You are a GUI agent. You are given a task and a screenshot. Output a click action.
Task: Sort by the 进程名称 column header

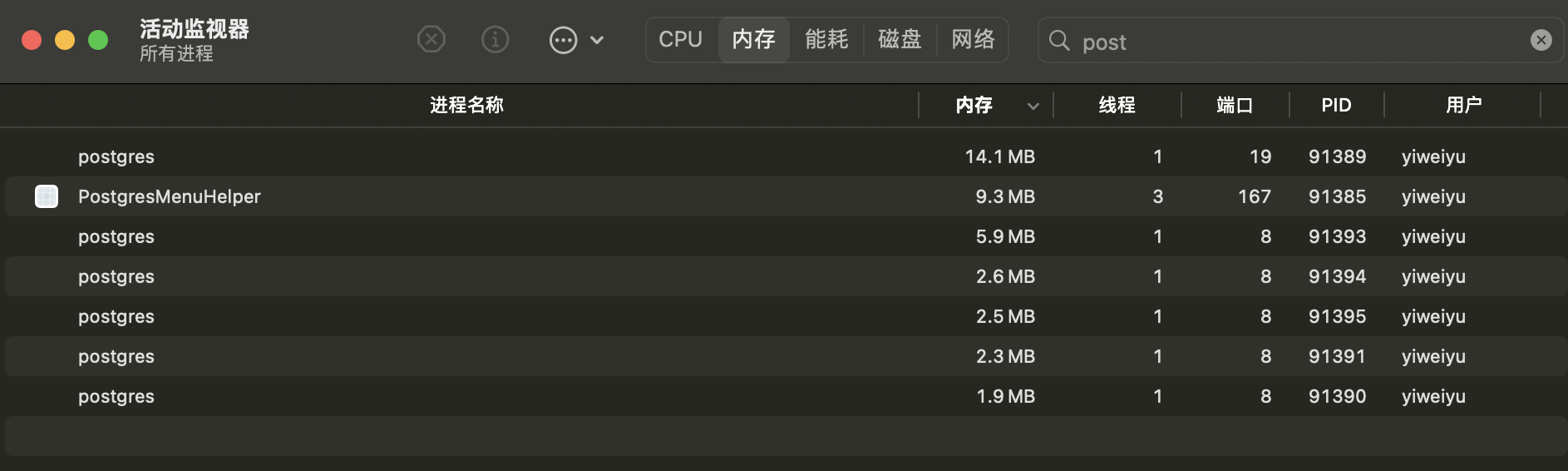pyautogui.click(x=466, y=105)
